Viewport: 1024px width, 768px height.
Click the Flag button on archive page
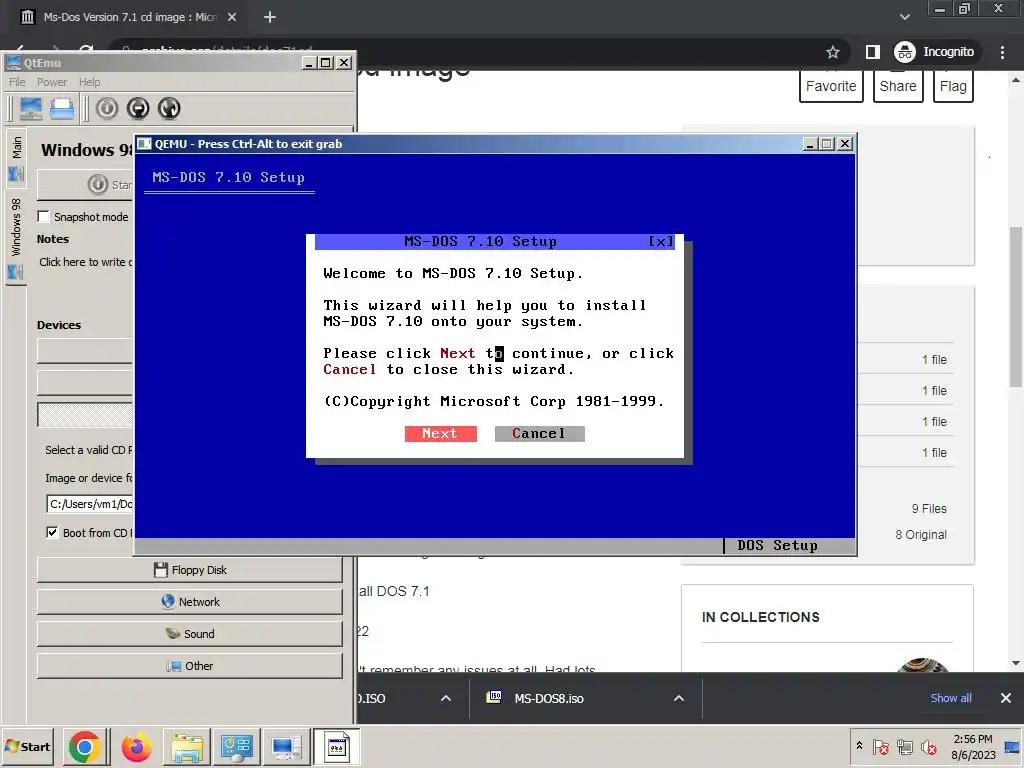click(953, 86)
